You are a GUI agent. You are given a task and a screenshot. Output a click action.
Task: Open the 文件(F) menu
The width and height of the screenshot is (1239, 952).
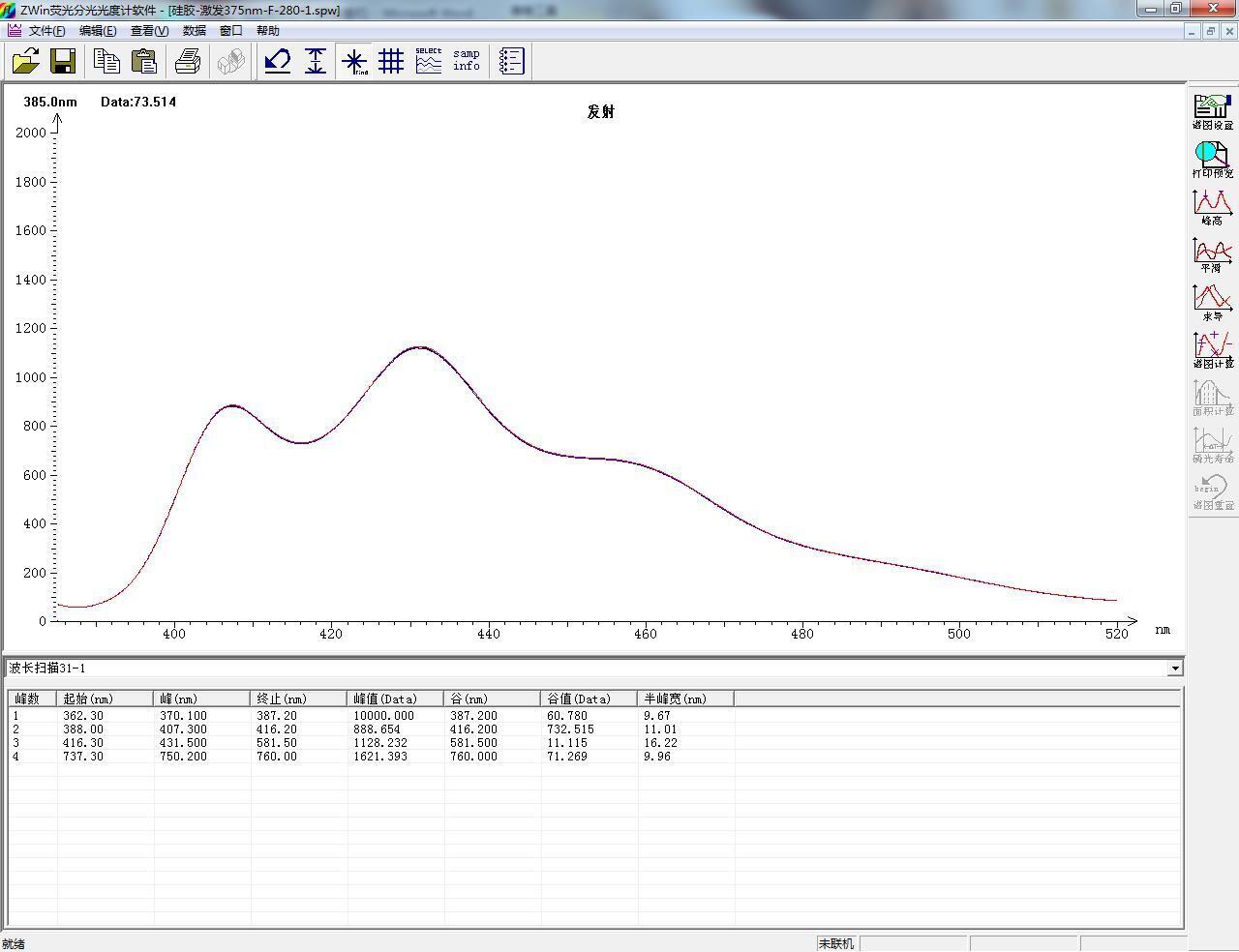pyautogui.click(x=46, y=31)
